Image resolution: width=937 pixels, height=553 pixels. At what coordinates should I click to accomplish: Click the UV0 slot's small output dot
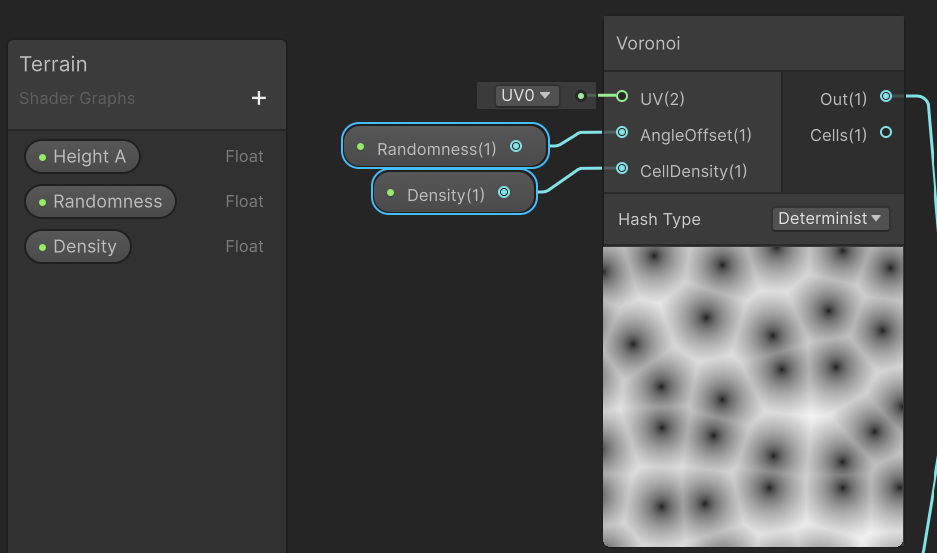click(580, 96)
